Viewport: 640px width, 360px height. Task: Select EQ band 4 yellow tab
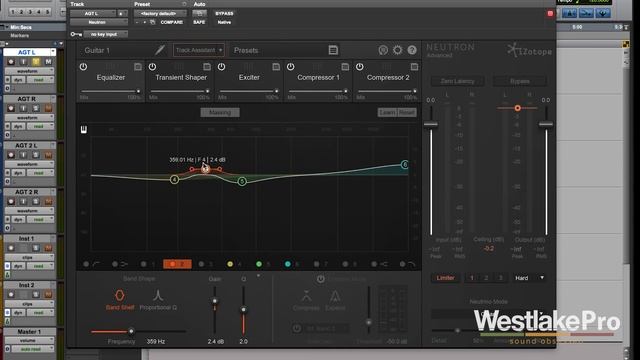click(234, 264)
